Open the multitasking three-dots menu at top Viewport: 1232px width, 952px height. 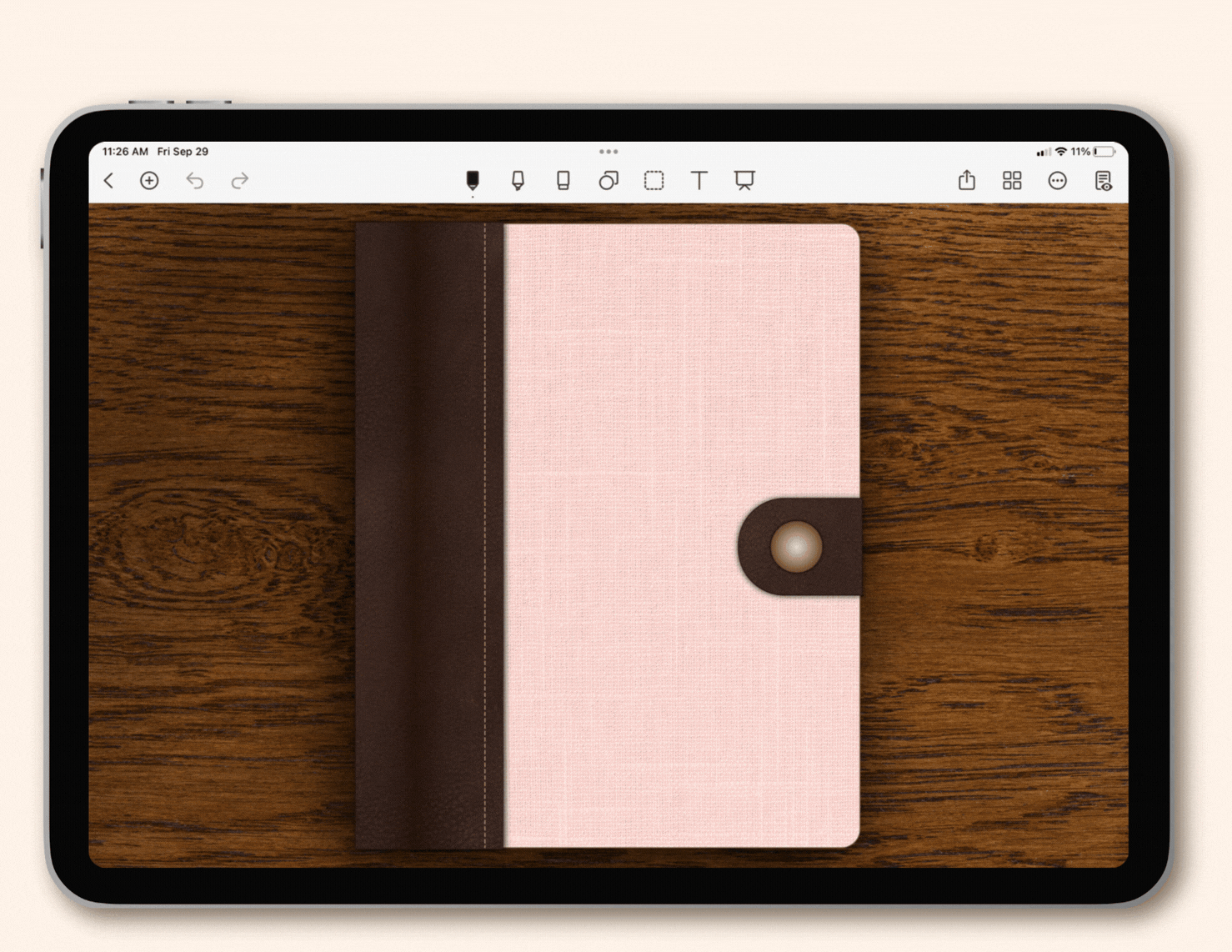pos(608,152)
